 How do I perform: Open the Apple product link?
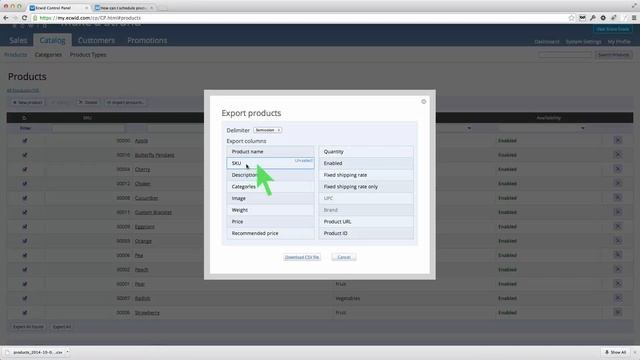tap(141, 140)
